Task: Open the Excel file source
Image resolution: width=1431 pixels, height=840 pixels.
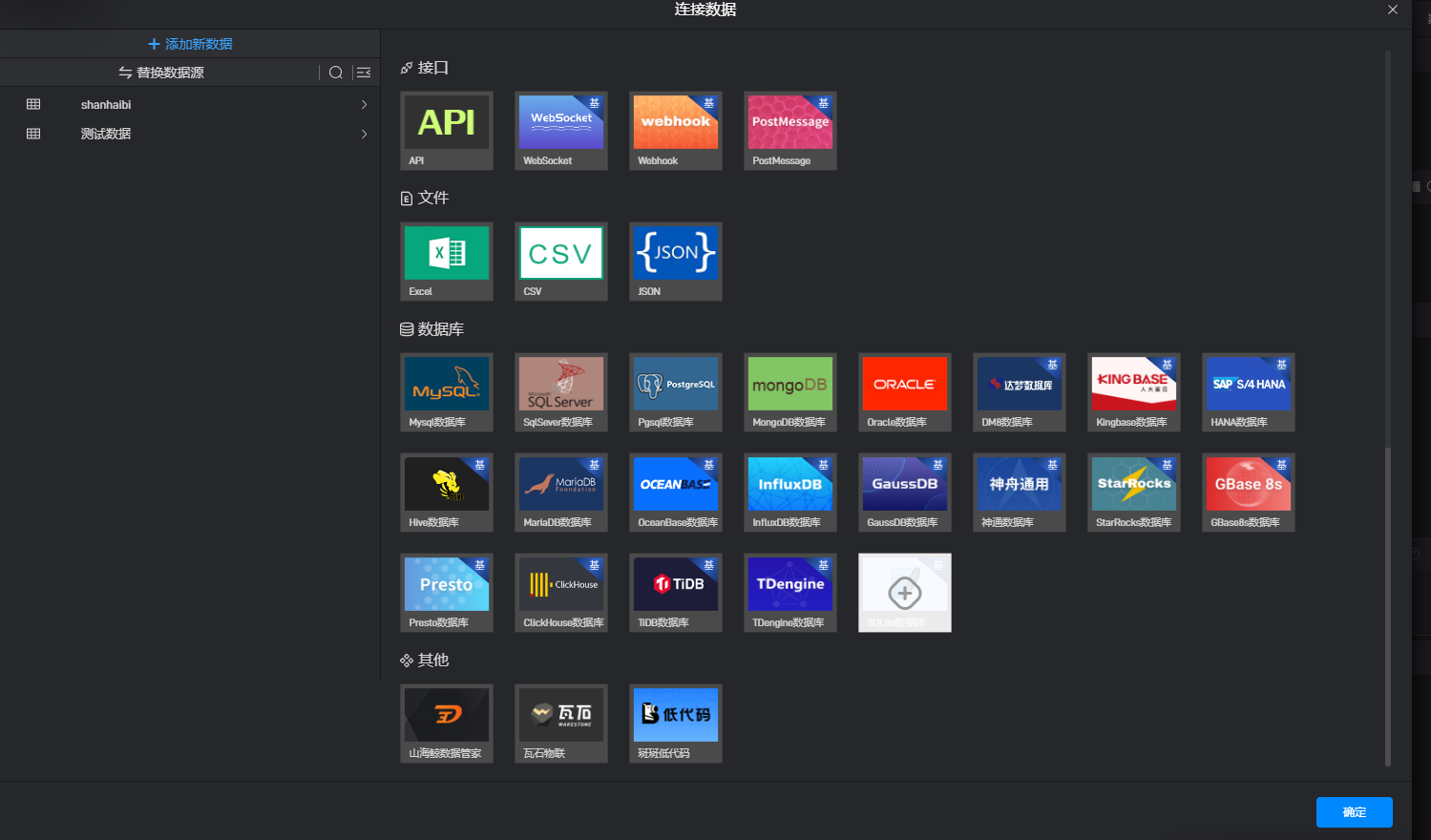Action: pos(447,262)
